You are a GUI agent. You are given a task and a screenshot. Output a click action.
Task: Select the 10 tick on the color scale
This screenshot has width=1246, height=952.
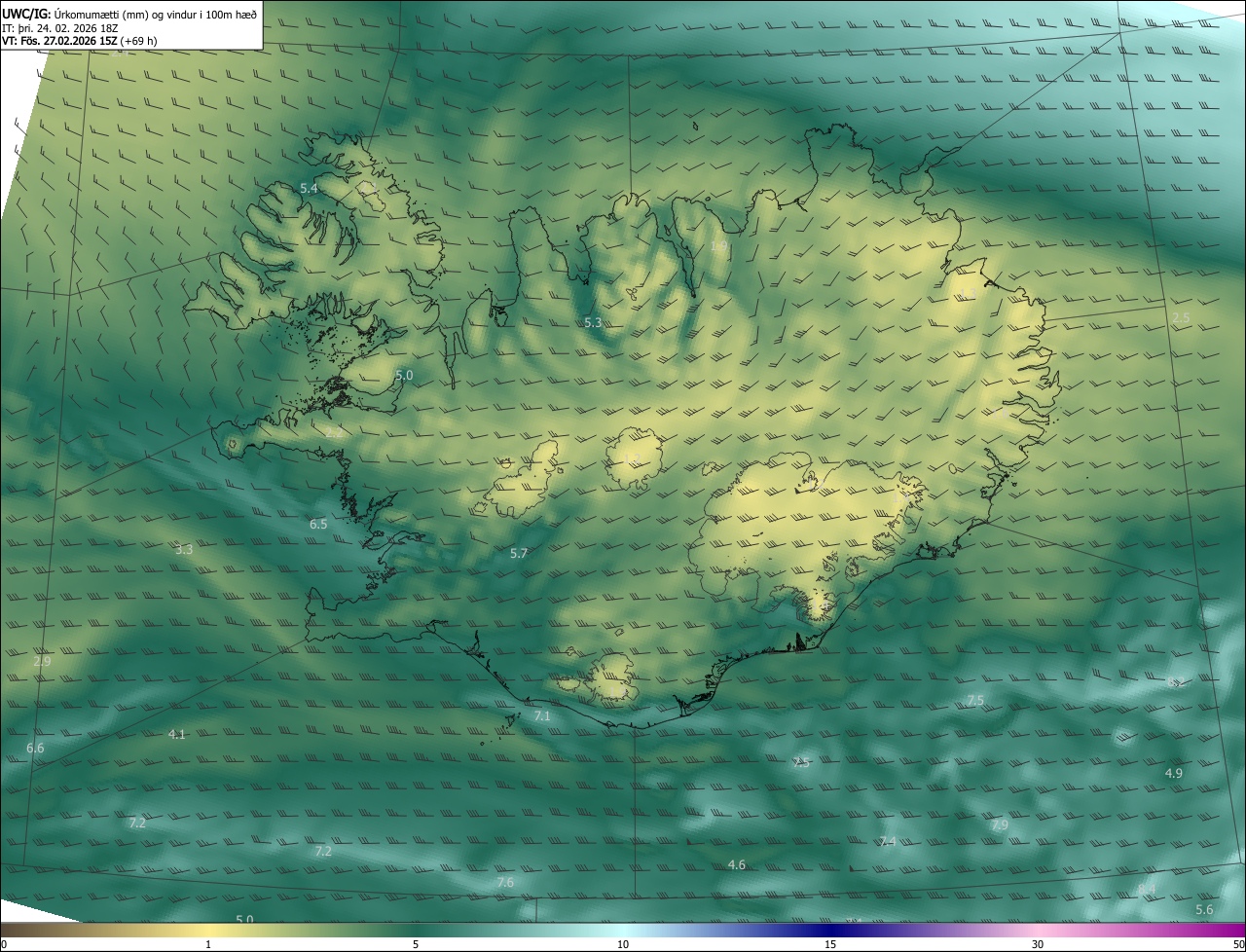[623, 944]
